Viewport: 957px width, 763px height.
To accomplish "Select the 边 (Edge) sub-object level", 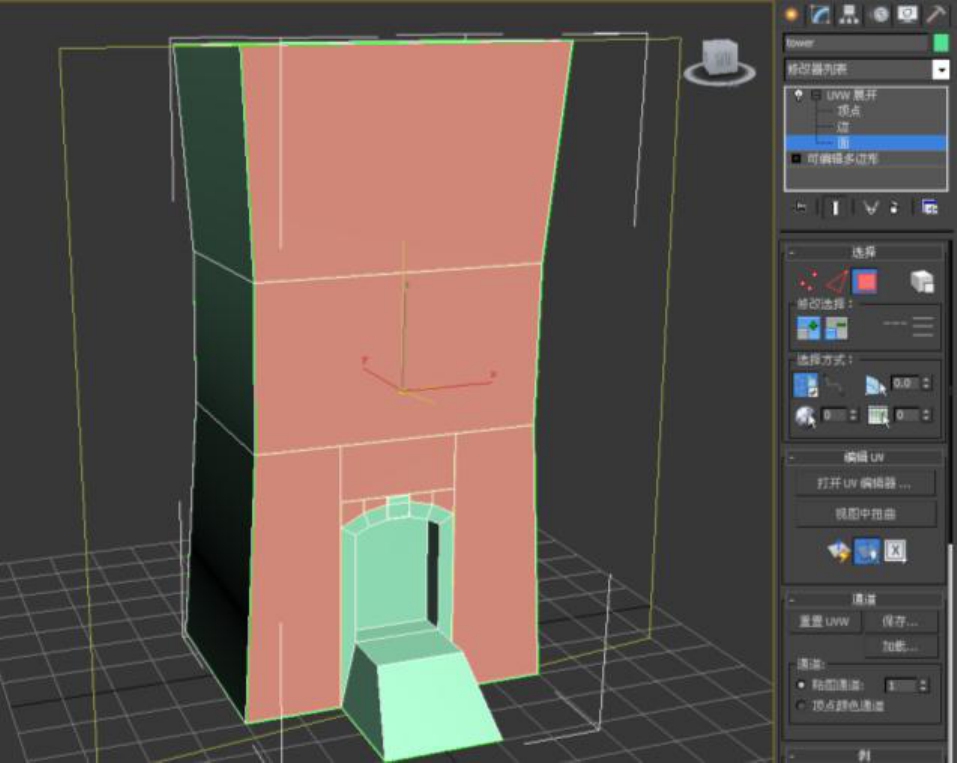I will 843,127.
